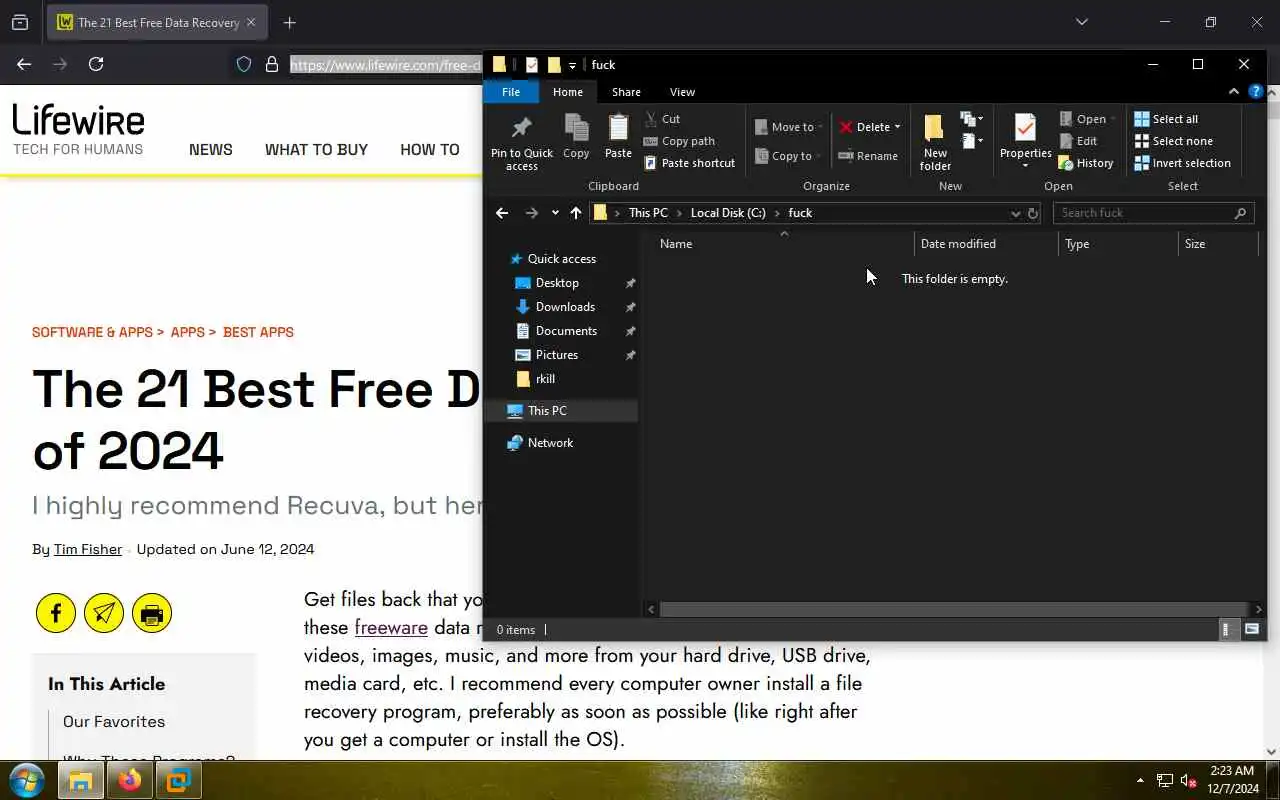Screen dimensions: 1280x800
Task: Open the File Explorer help icon
Action: [x=1256, y=92]
